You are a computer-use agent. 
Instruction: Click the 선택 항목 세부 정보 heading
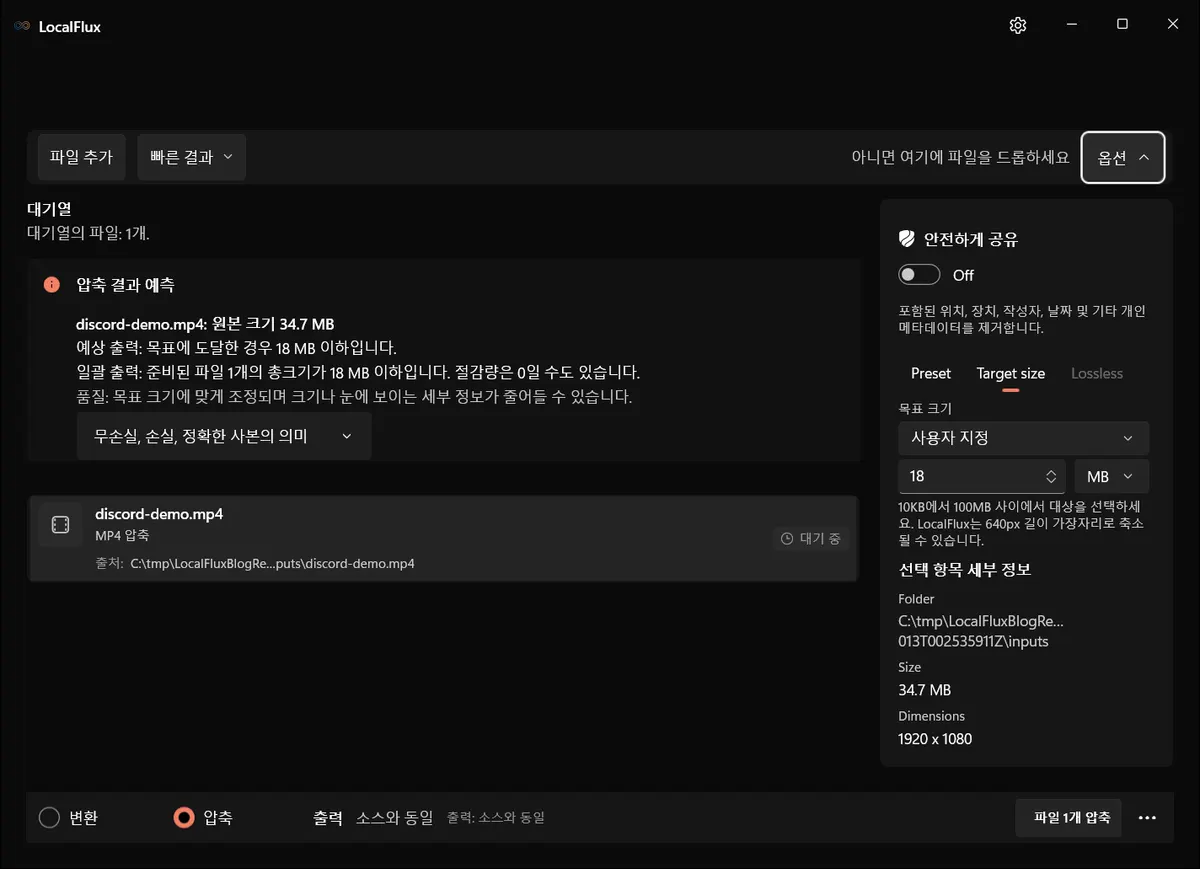pyautogui.click(x=965, y=570)
